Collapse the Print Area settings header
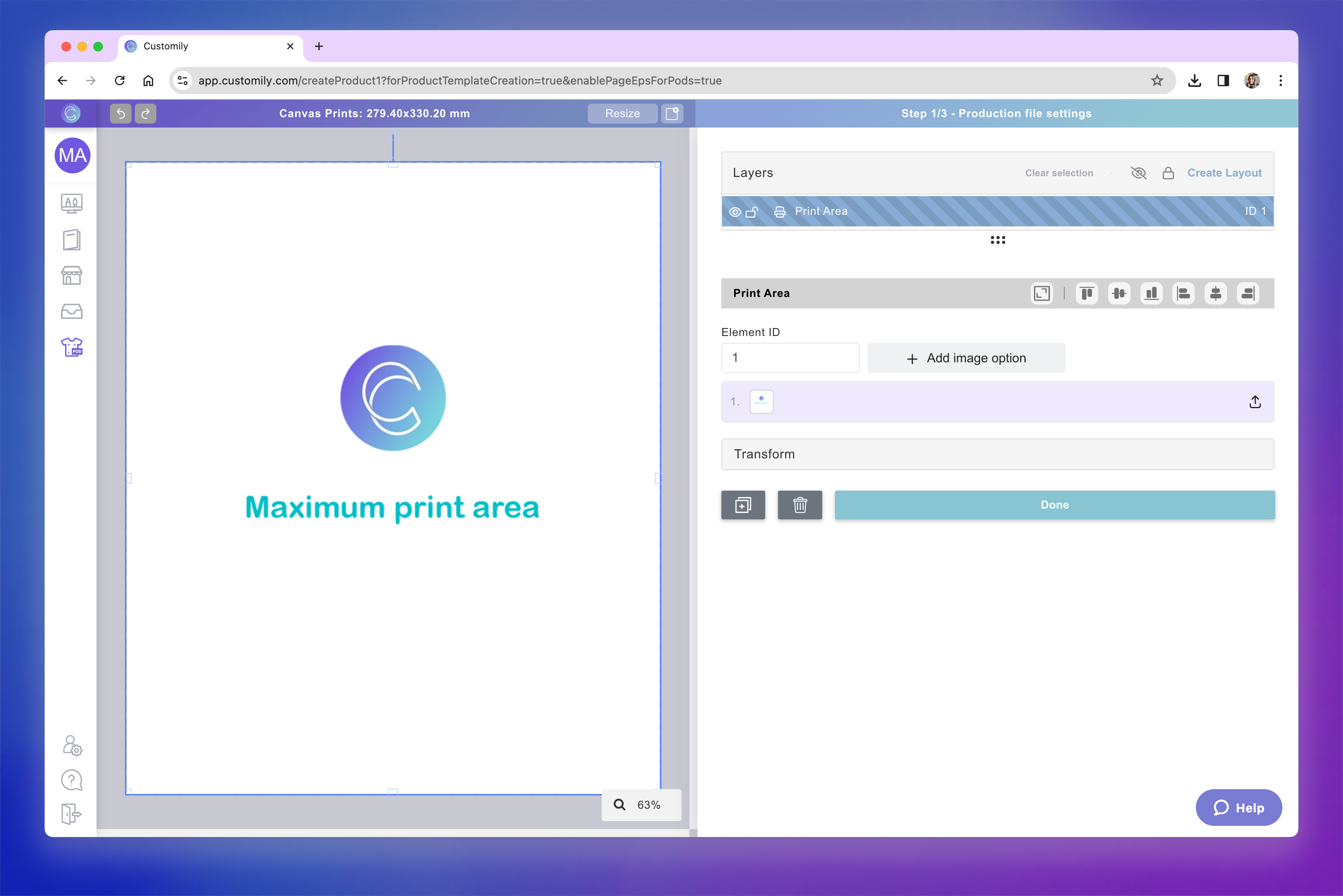This screenshot has width=1343, height=896. coord(761,293)
